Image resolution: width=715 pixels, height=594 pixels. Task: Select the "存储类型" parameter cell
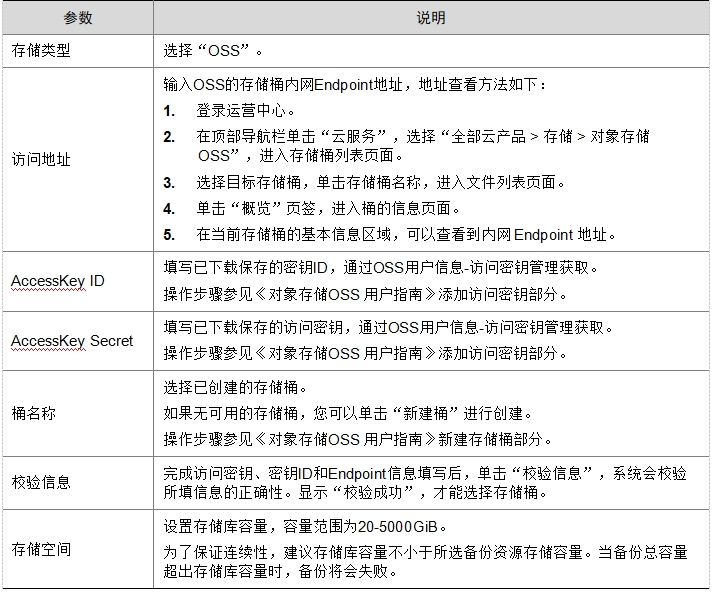78,51
